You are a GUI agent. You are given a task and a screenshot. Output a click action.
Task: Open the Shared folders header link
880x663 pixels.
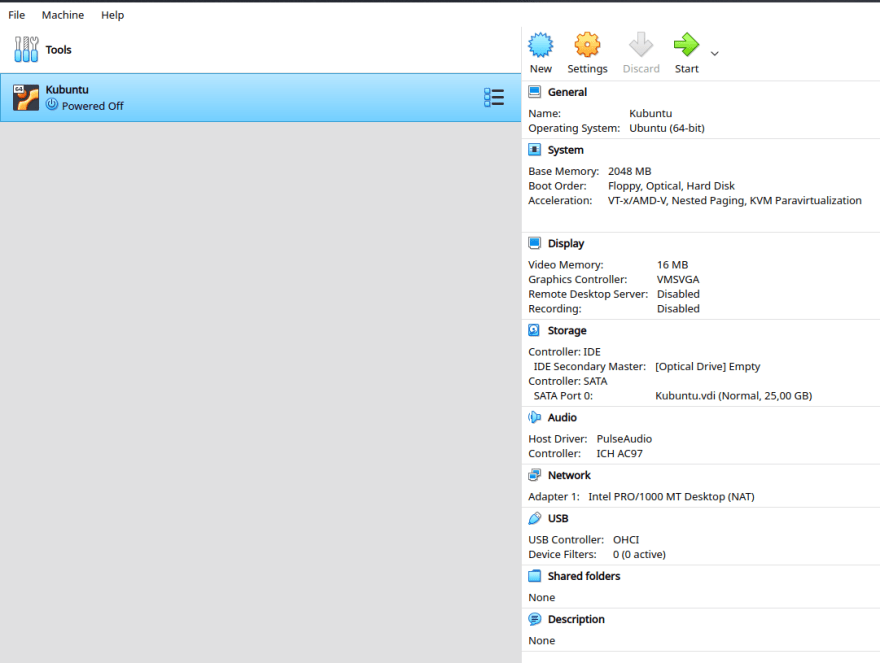coord(584,577)
